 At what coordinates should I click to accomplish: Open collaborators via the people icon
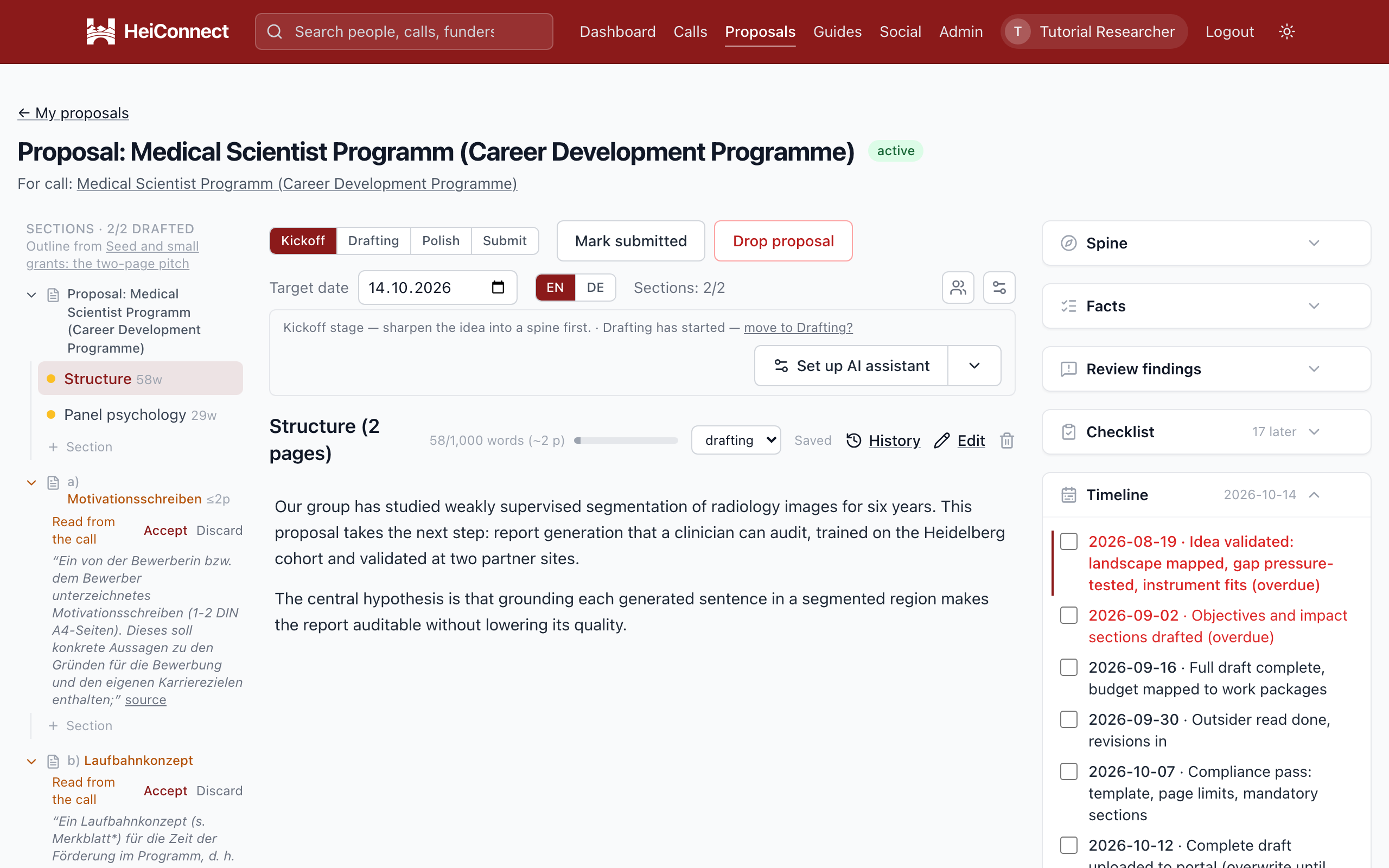[x=958, y=287]
